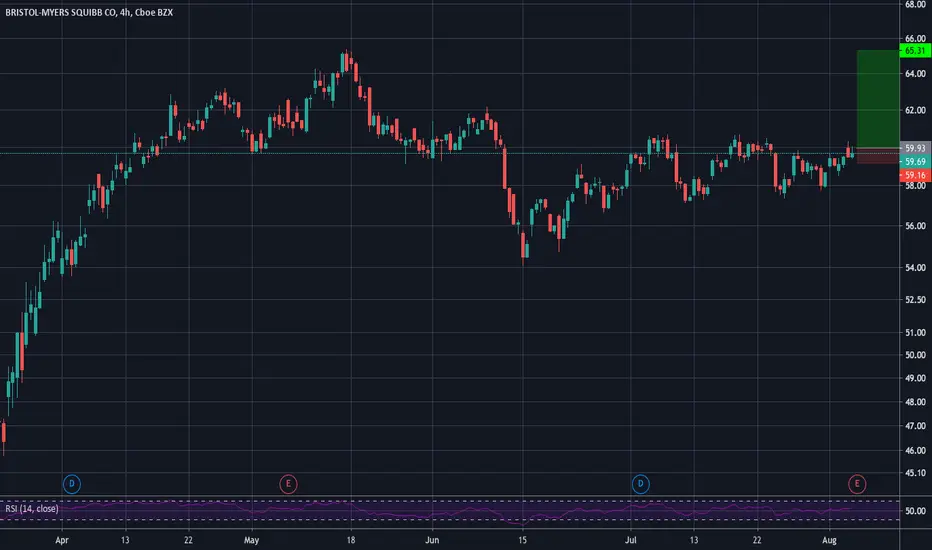Click the Jul date label on time axis
The image size is (932, 550).
coord(630,540)
